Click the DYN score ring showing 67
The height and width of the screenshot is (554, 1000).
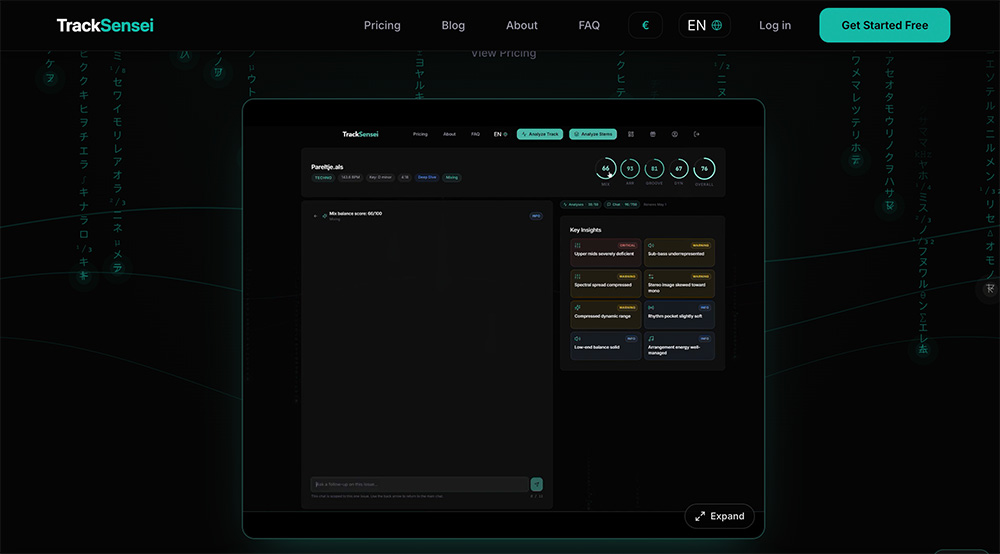point(679,169)
